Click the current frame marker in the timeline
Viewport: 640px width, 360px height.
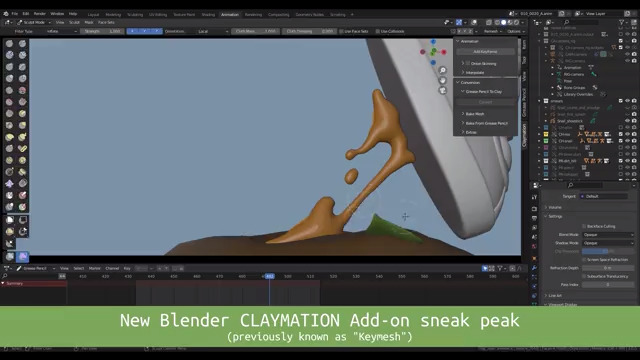tap(269, 276)
